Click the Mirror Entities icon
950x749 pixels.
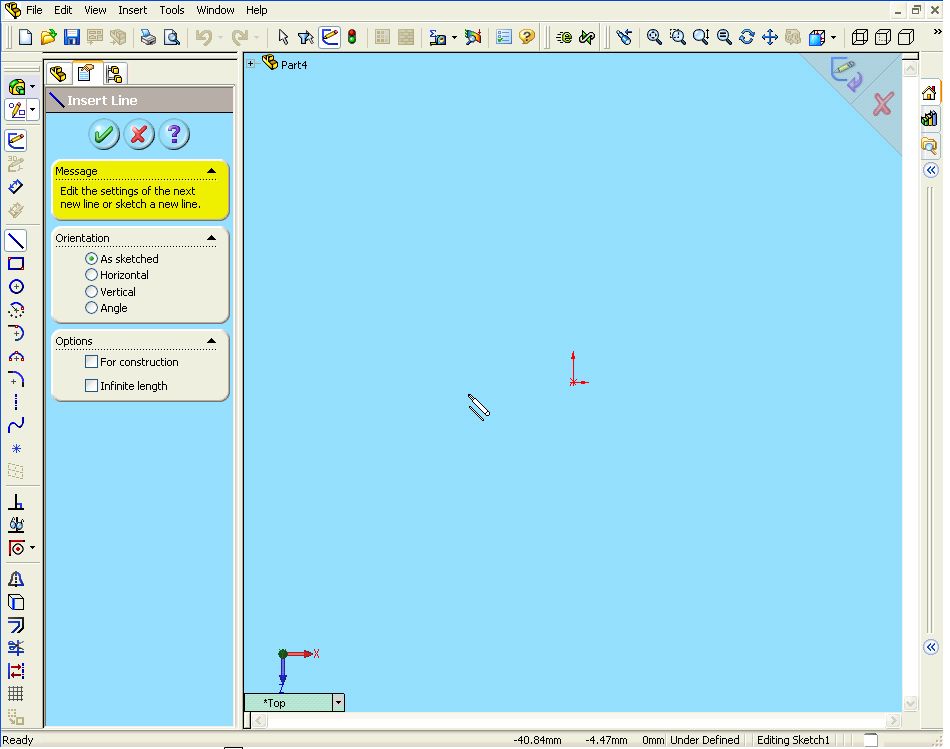16,579
